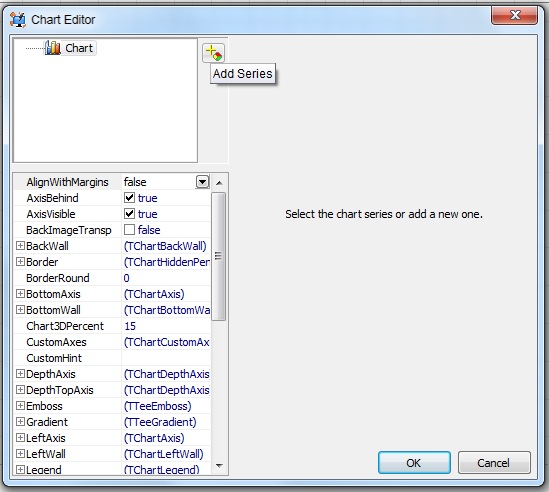Click the property list scrollbar thumb
The height and width of the screenshot is (492, 549).
coord(219,256)
